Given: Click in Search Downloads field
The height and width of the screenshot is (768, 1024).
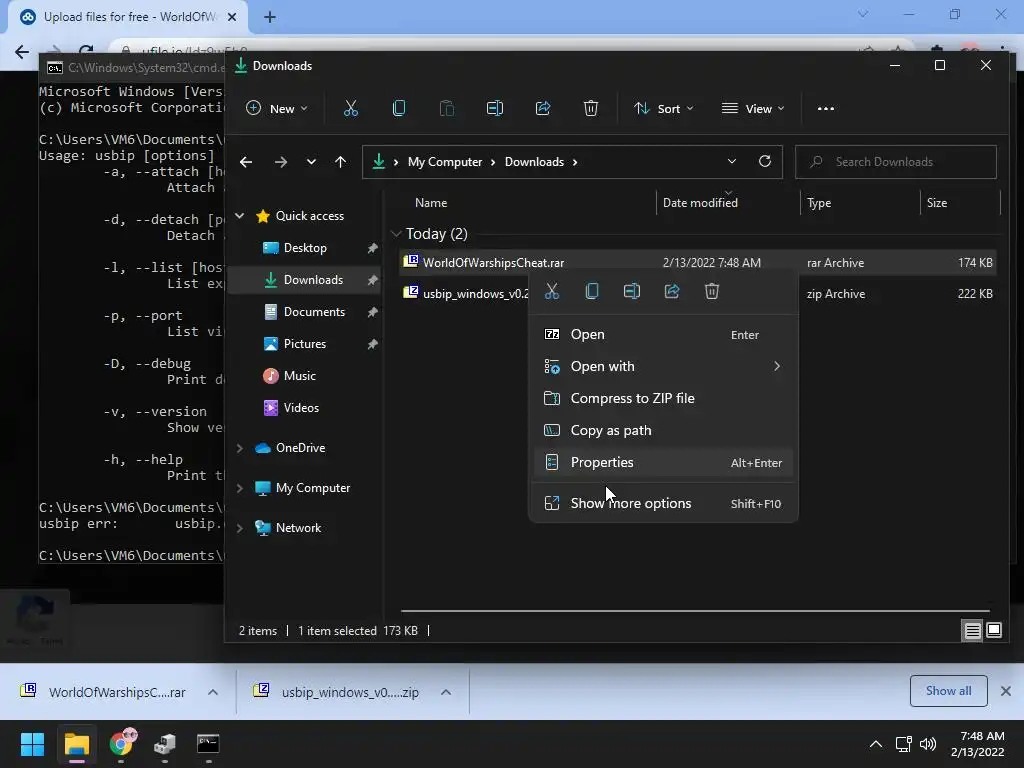Looking at the screenshot, I should (x=896, y=162).
